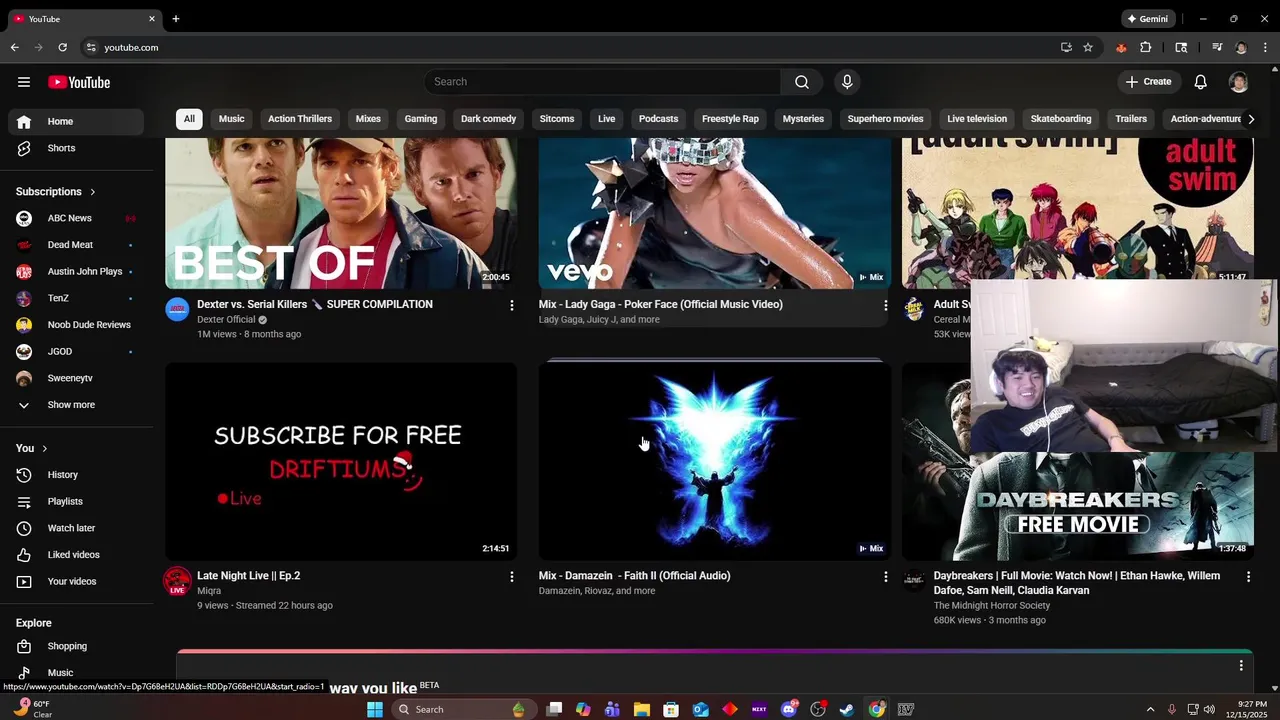
Task: Open a new browser tab
Action: (x=176, y=18)
